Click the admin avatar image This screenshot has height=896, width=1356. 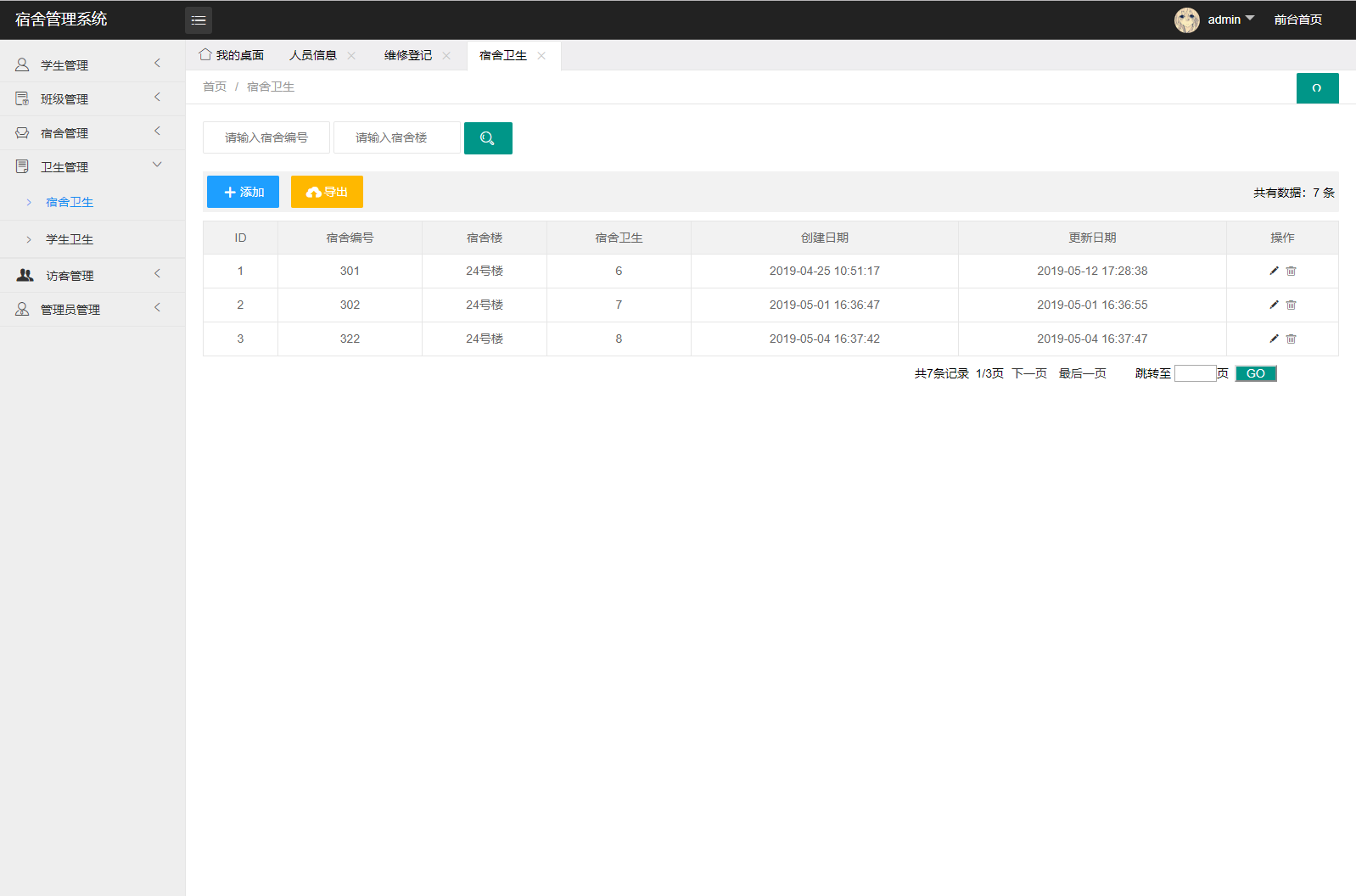click(x=1186, y=20)
